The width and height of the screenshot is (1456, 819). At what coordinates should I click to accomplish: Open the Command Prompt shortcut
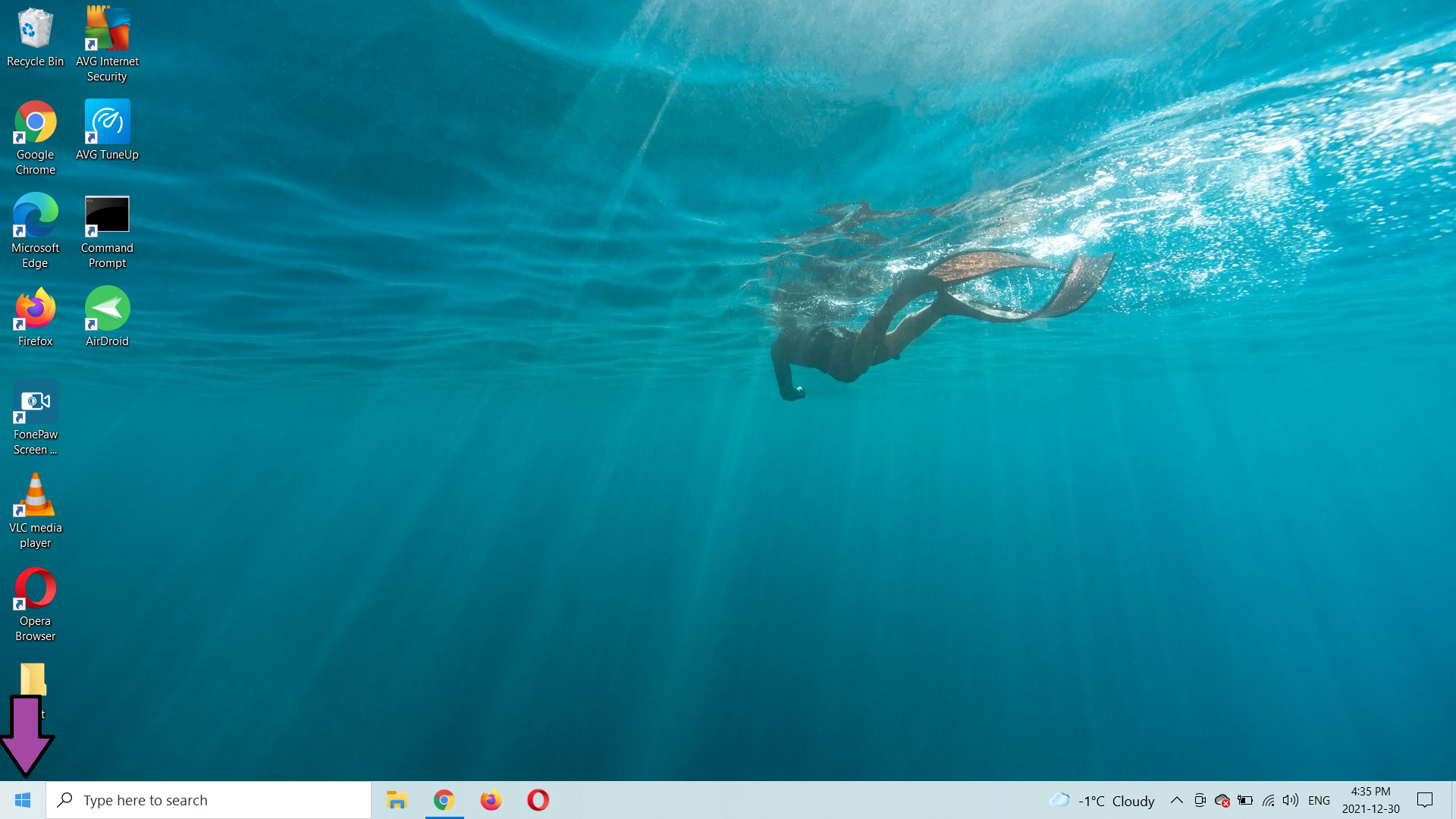click(x=106, y=216)
